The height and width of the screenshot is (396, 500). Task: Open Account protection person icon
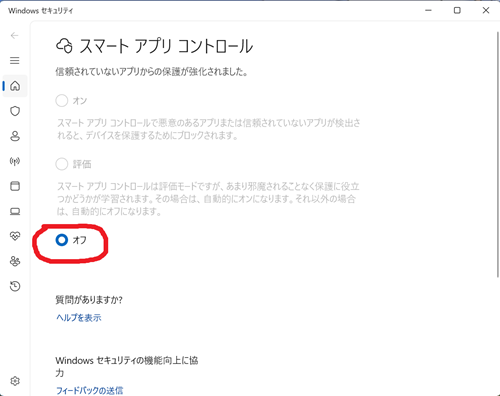(15, 136)
